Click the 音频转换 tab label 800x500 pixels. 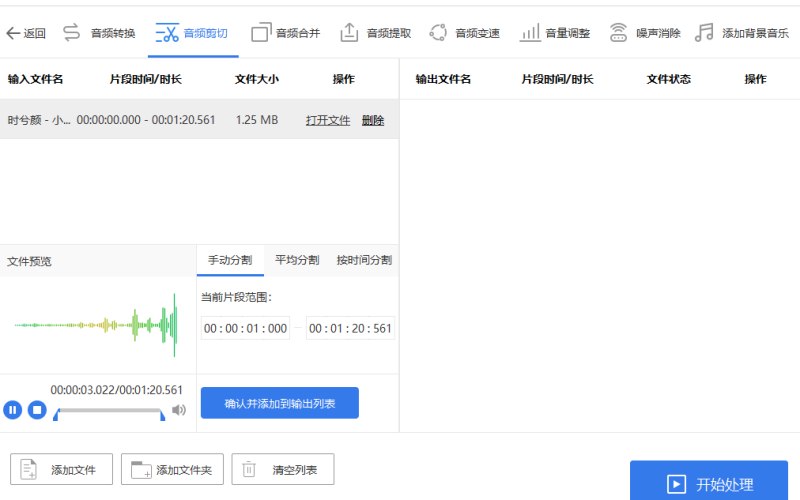[x=113, y=33]
